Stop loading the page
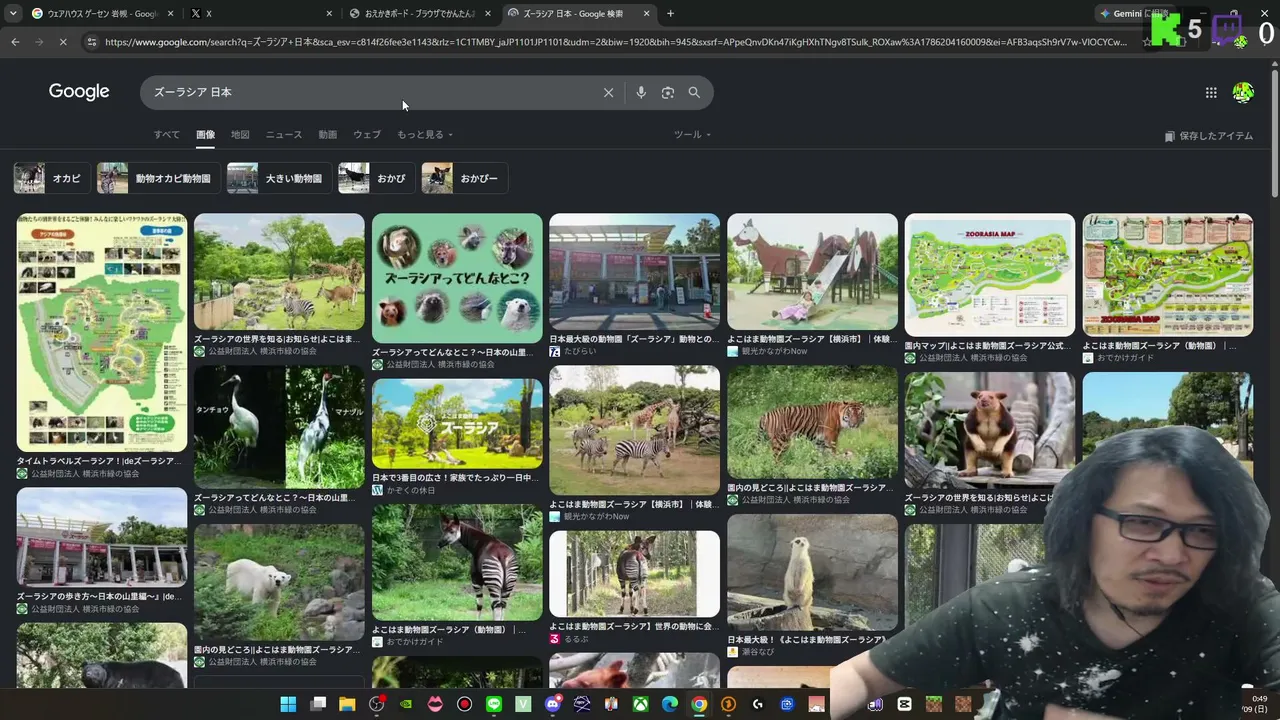This screenshot has width=1280, height=720. 62,42
